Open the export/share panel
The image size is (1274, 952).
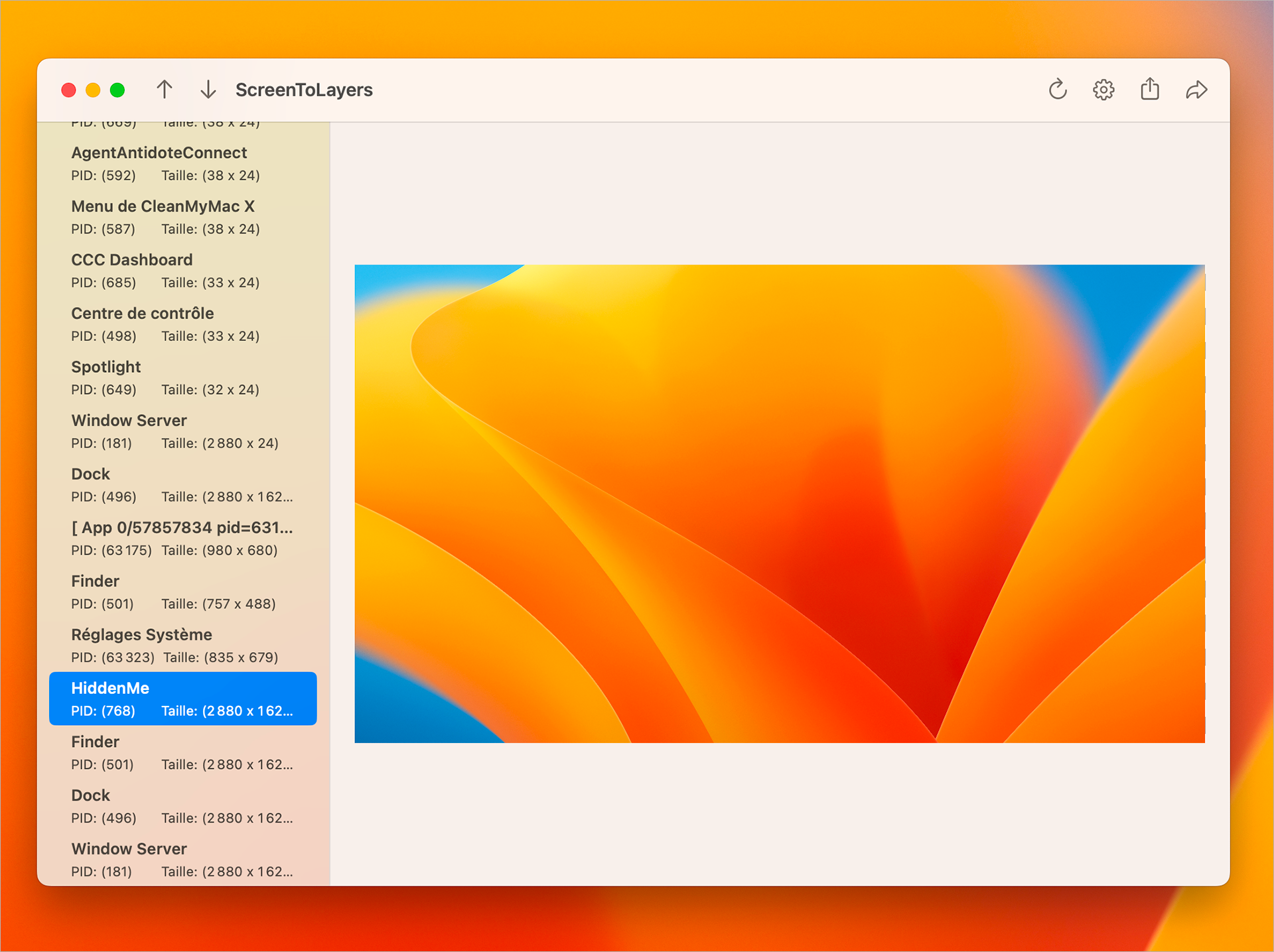pyautogui.click(x=1150, y=90)
